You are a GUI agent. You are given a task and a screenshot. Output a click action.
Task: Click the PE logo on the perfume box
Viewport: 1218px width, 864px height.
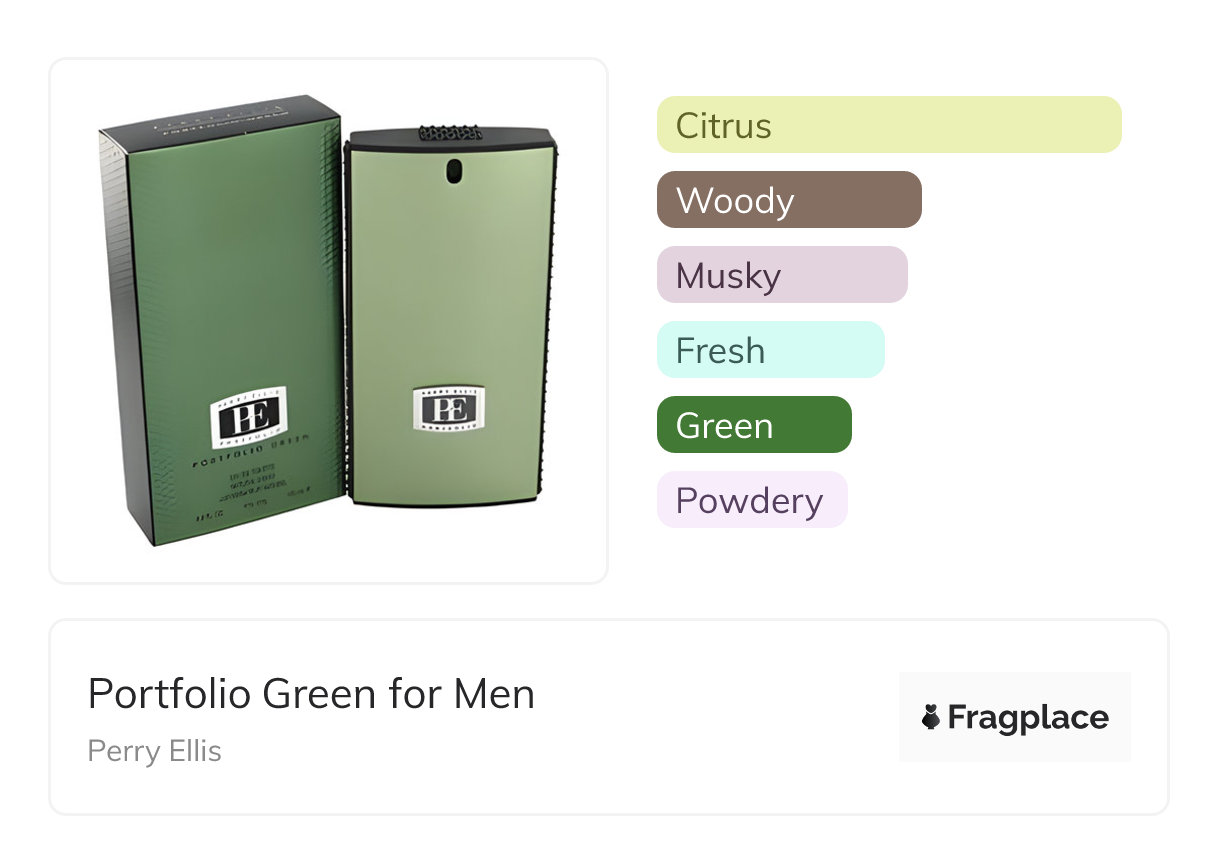pyautogui.click(x=248, y=416)
